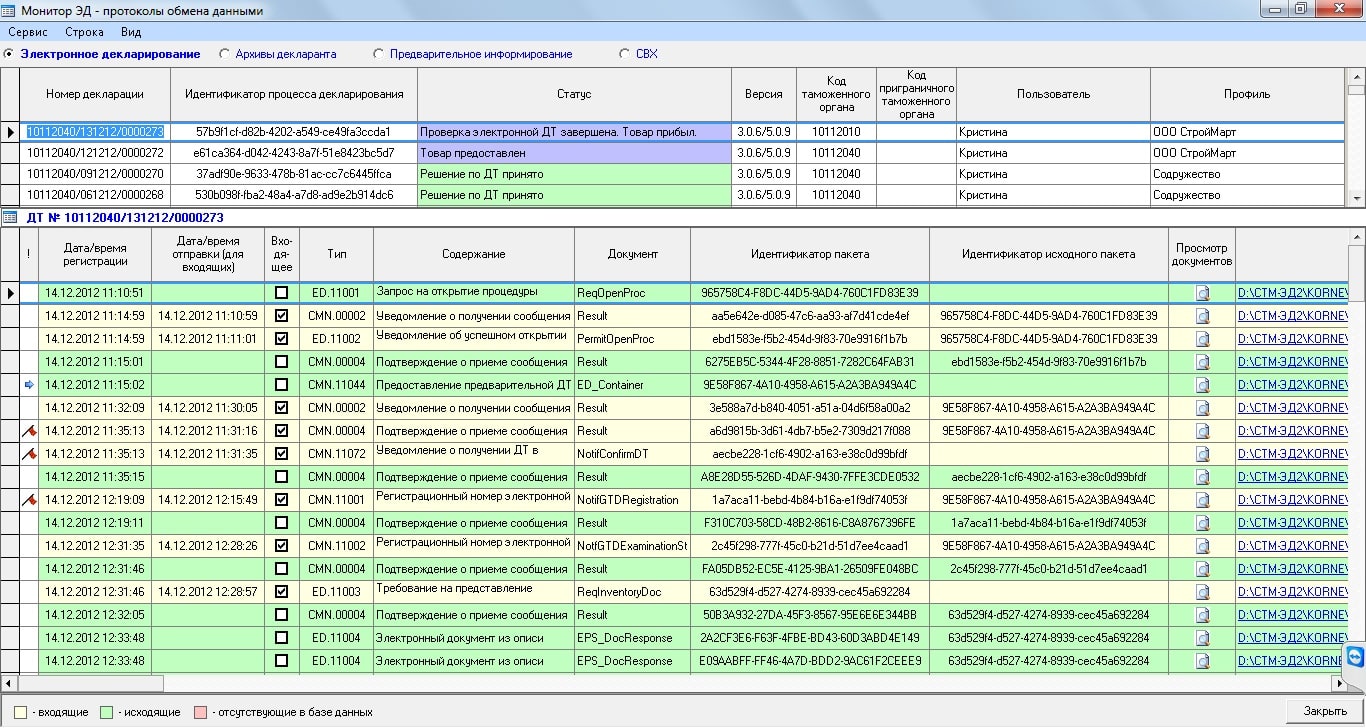1366x728 pixels.
Task: Select the СВХ radio button
Action: 625,54
